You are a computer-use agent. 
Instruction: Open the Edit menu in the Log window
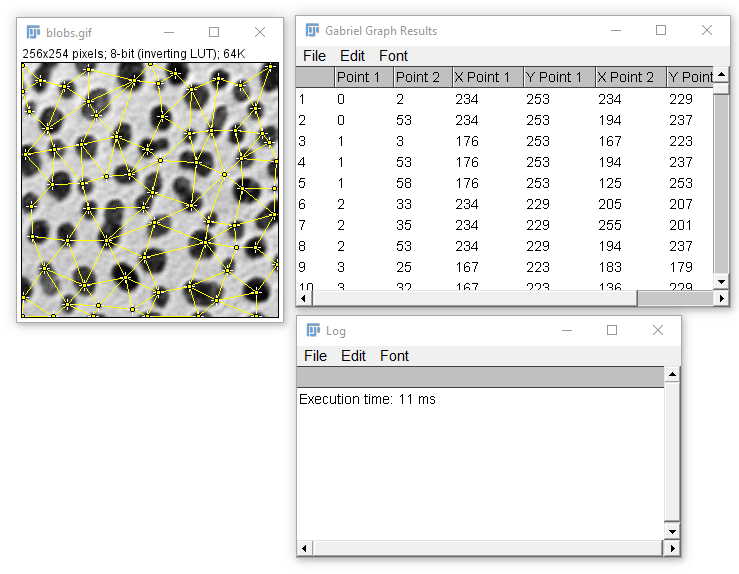pos(353,356)
